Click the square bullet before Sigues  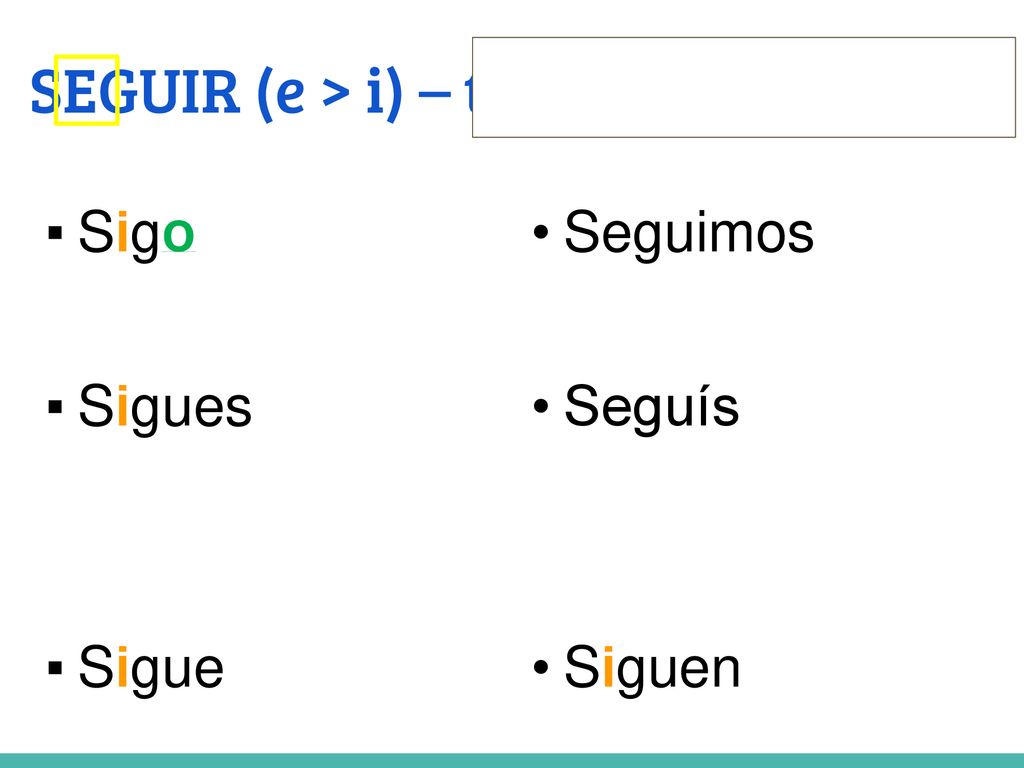coord(55,406)
